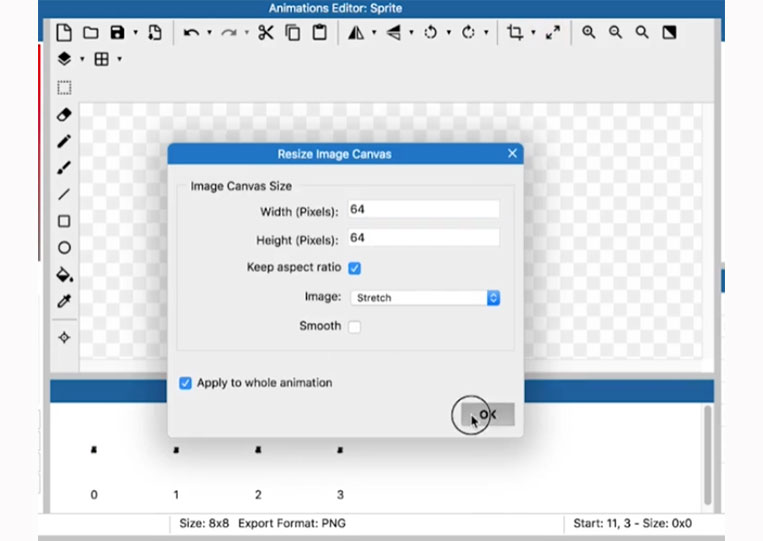Click the Save floppy disk icon

(117, 33)
